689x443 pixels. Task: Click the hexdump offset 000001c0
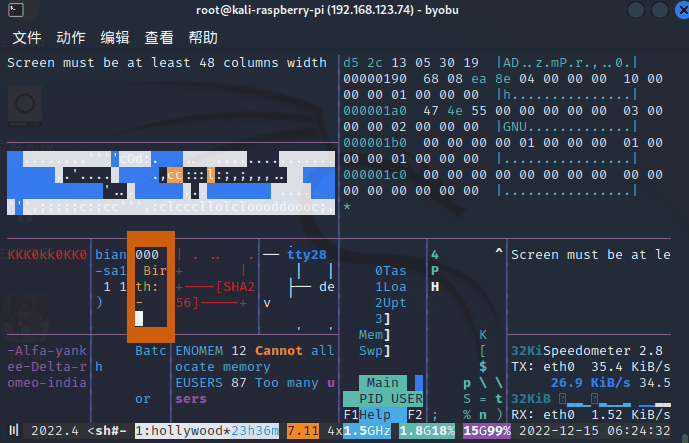click(x=375, y=175)
